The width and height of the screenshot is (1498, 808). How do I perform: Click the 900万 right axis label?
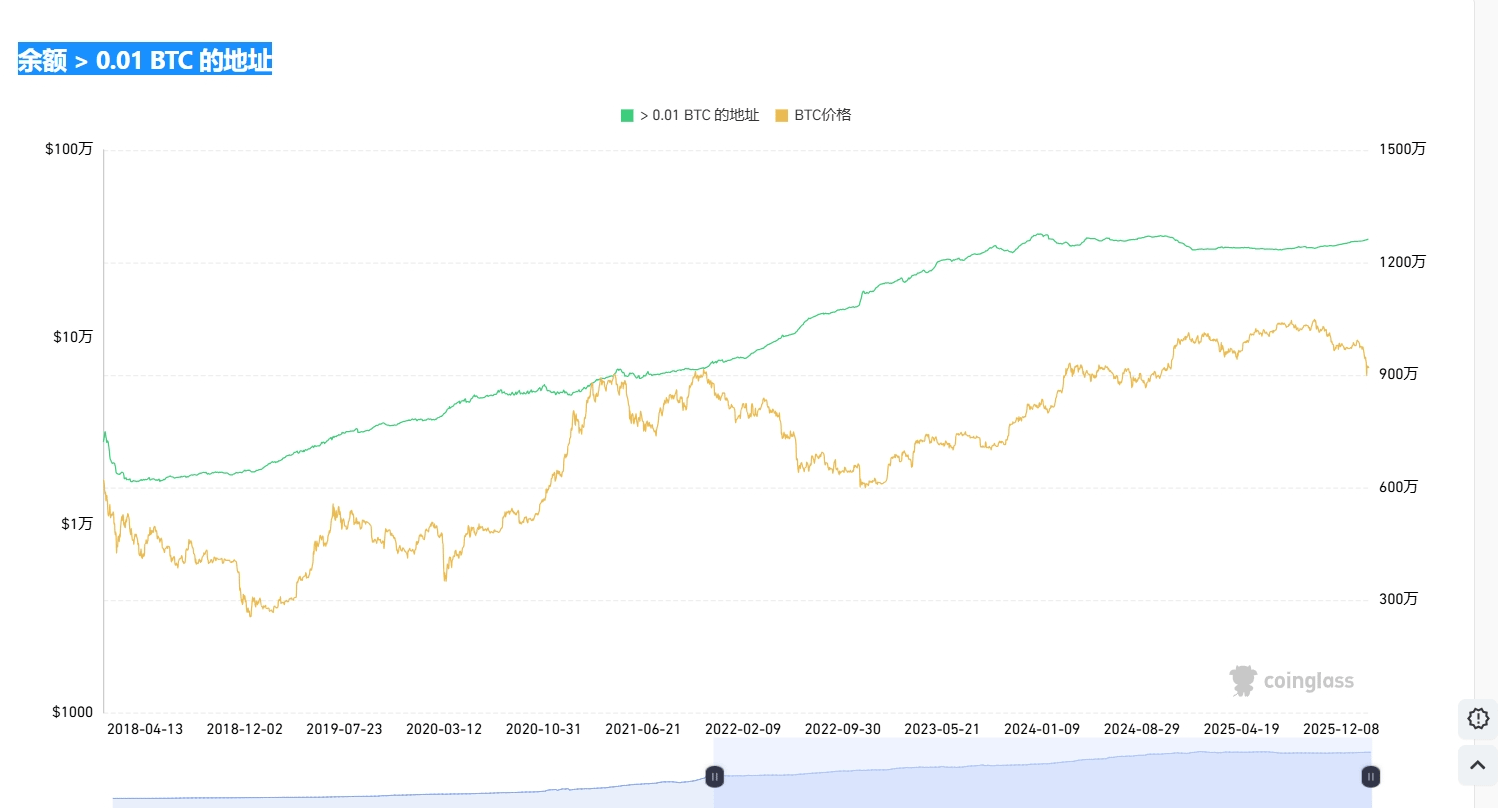point(1398,374)
